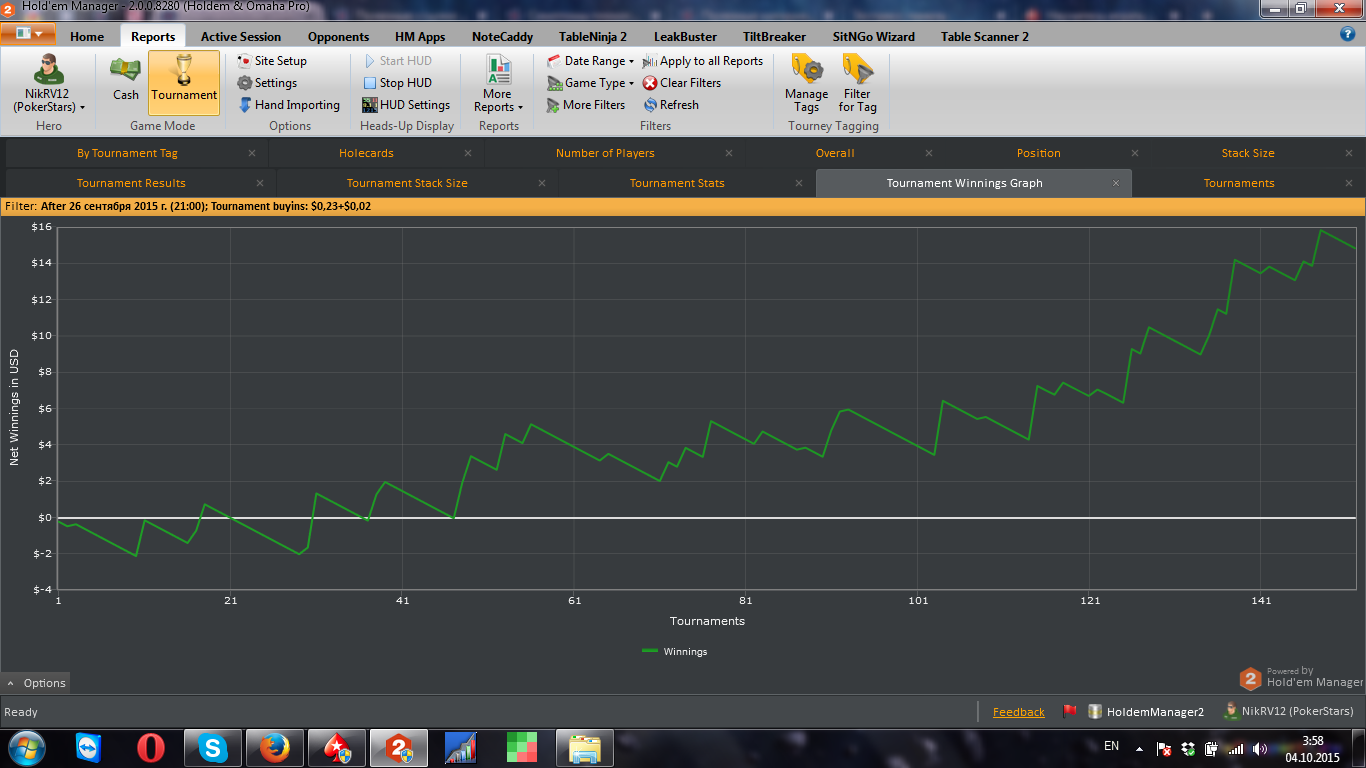Screen dimensions: 1366x768
Task: Switch to Tournament Stack Size report tab
Action: tap(407, 183)
